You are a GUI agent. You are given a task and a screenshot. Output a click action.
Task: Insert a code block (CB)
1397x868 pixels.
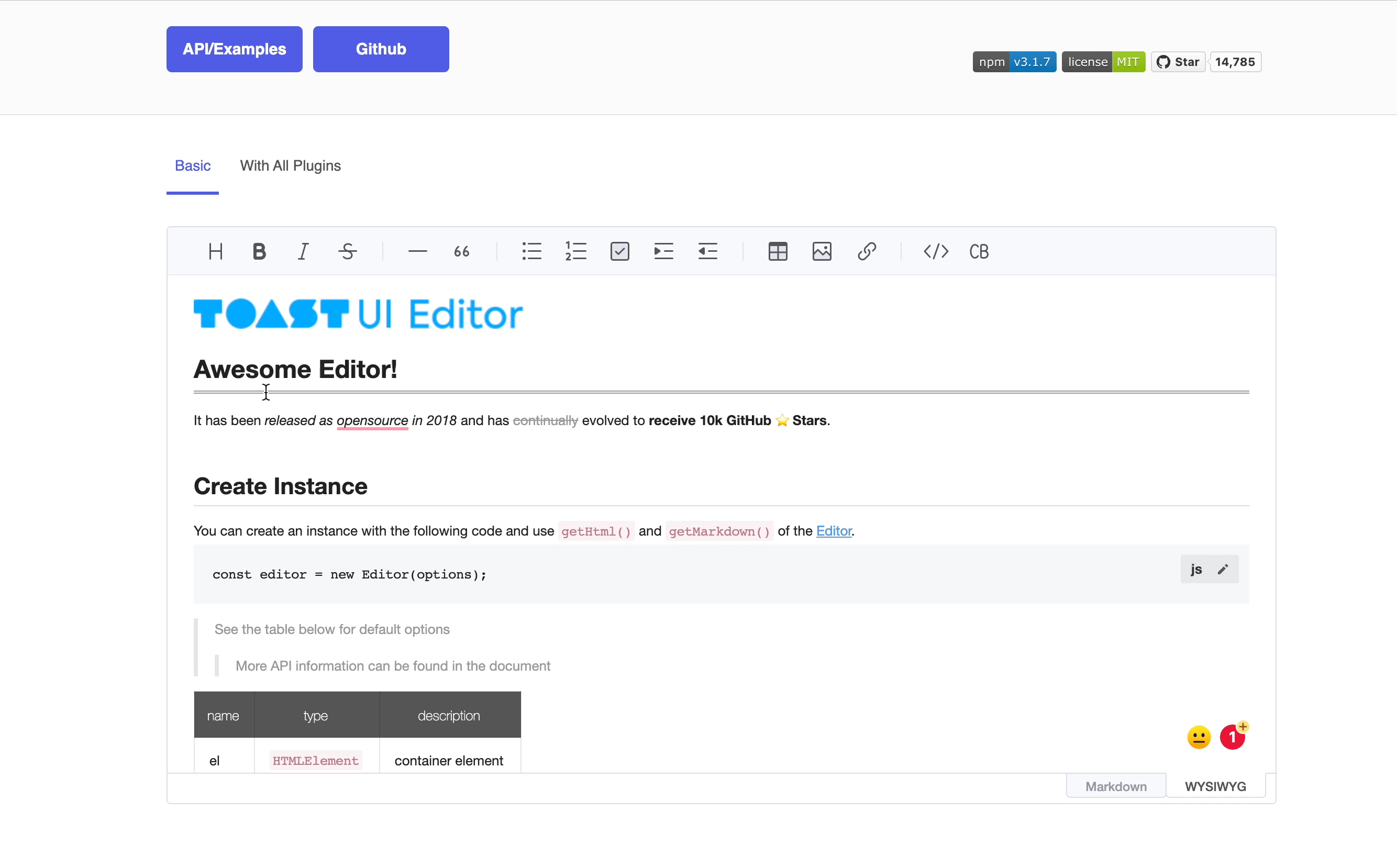(979, 251)
